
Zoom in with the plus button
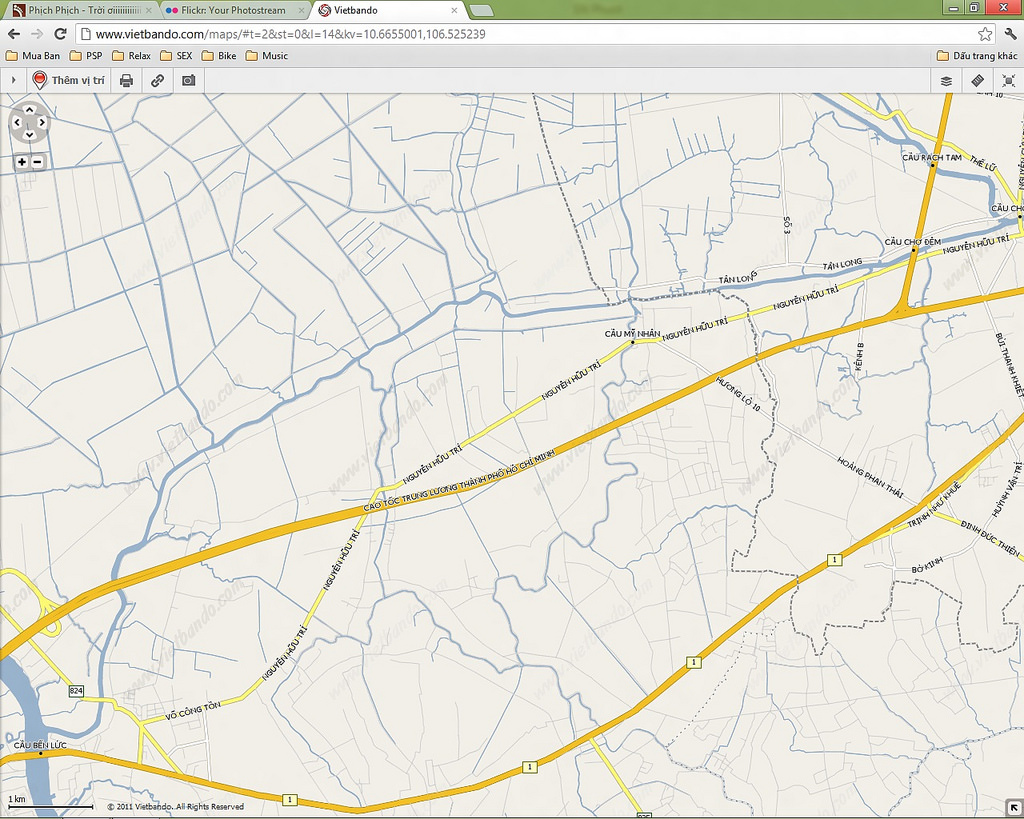(x=22, y=161)
